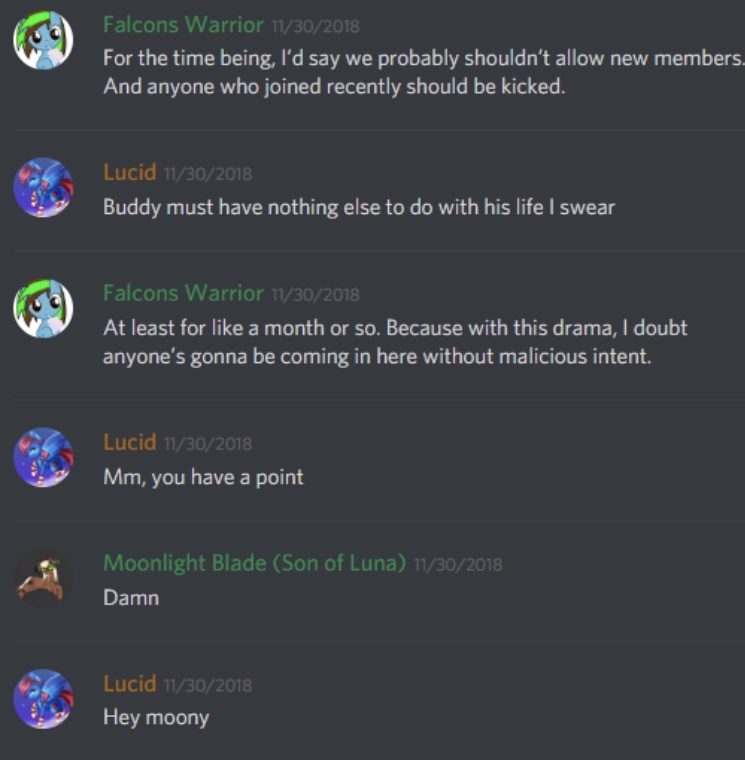Click the 'Damn' message from Moonlight Blade
This screenshot has width=745, height=760.
pyautogui.click(x=131, y=598)
